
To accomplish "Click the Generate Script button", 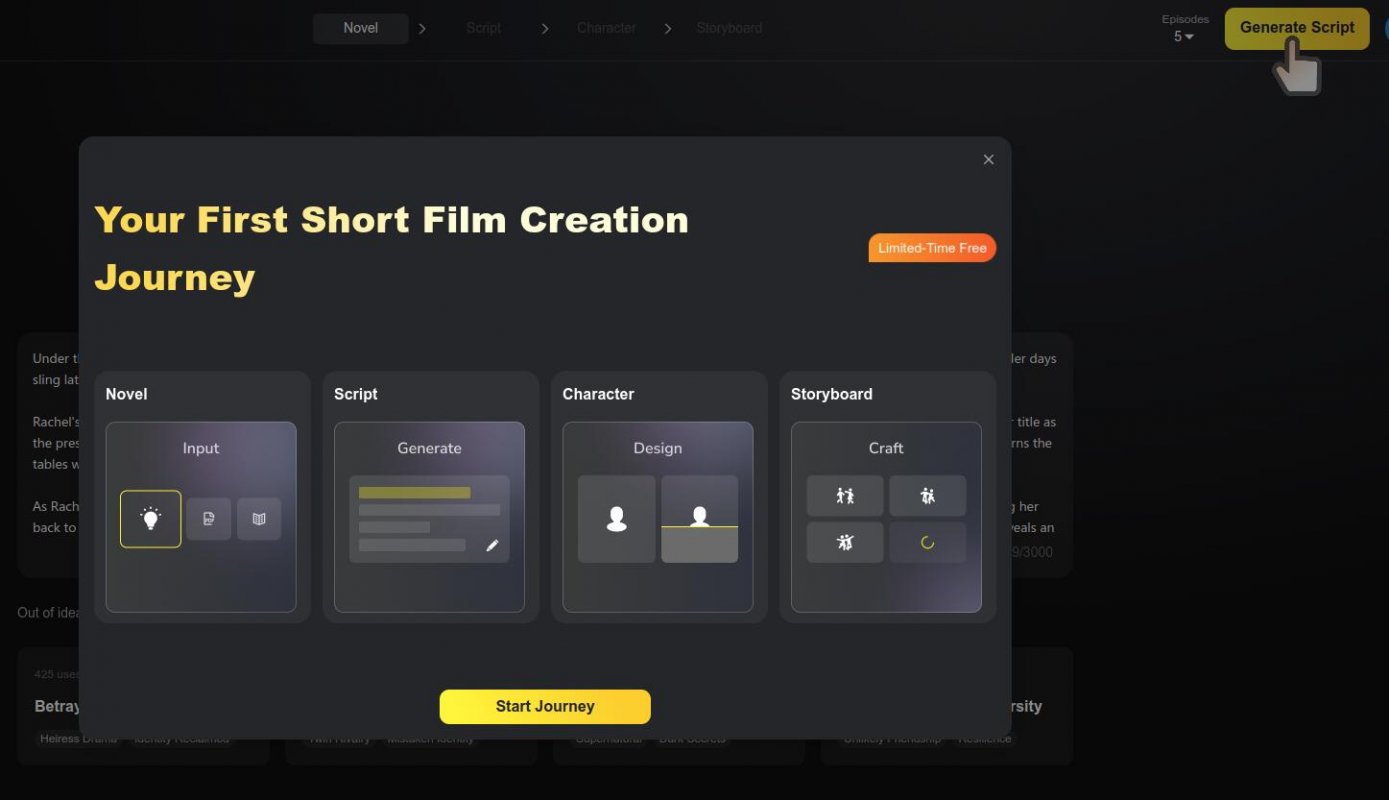I will (1297, 28).
